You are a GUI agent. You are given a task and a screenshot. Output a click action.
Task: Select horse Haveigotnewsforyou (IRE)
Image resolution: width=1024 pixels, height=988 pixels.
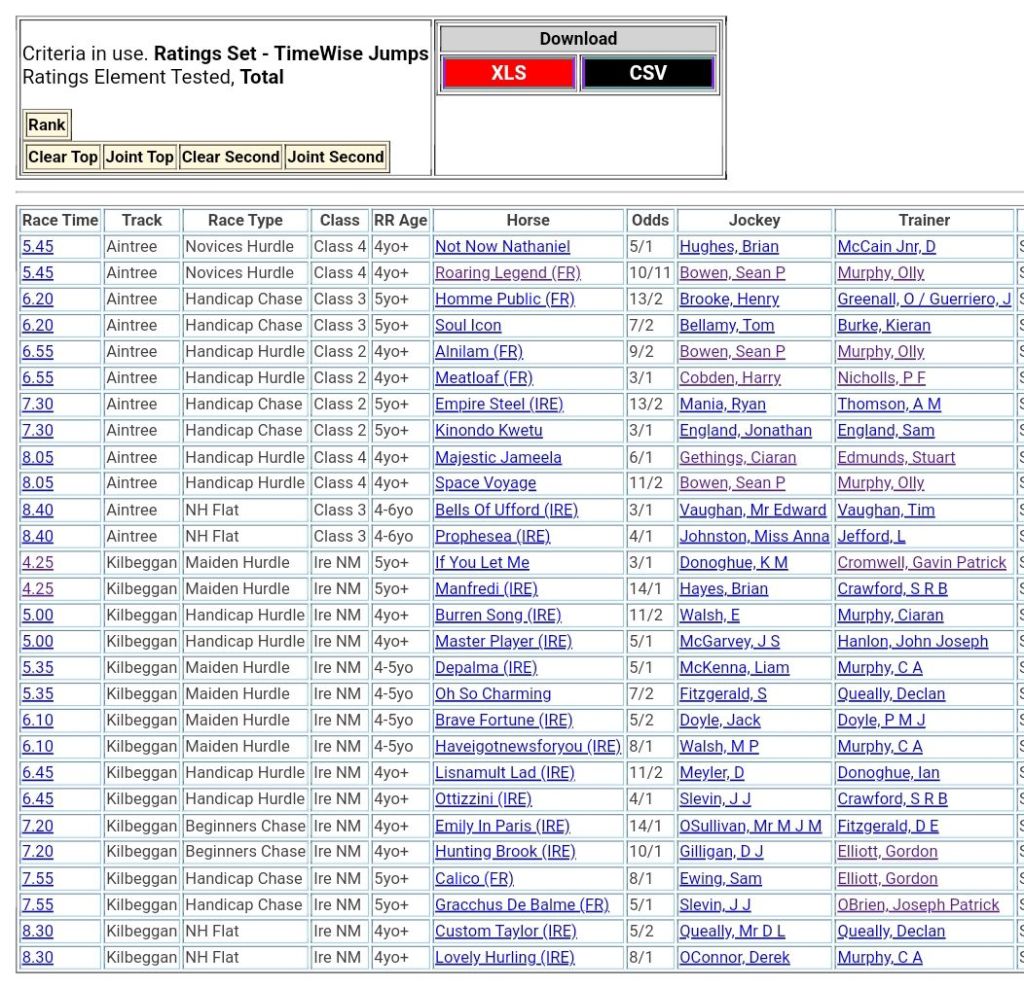527,746
